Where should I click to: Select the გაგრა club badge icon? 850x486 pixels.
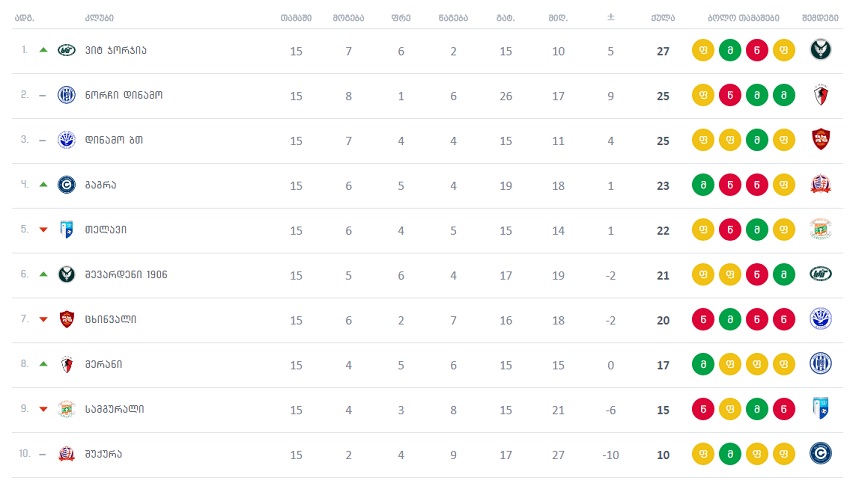click(67, 185)
